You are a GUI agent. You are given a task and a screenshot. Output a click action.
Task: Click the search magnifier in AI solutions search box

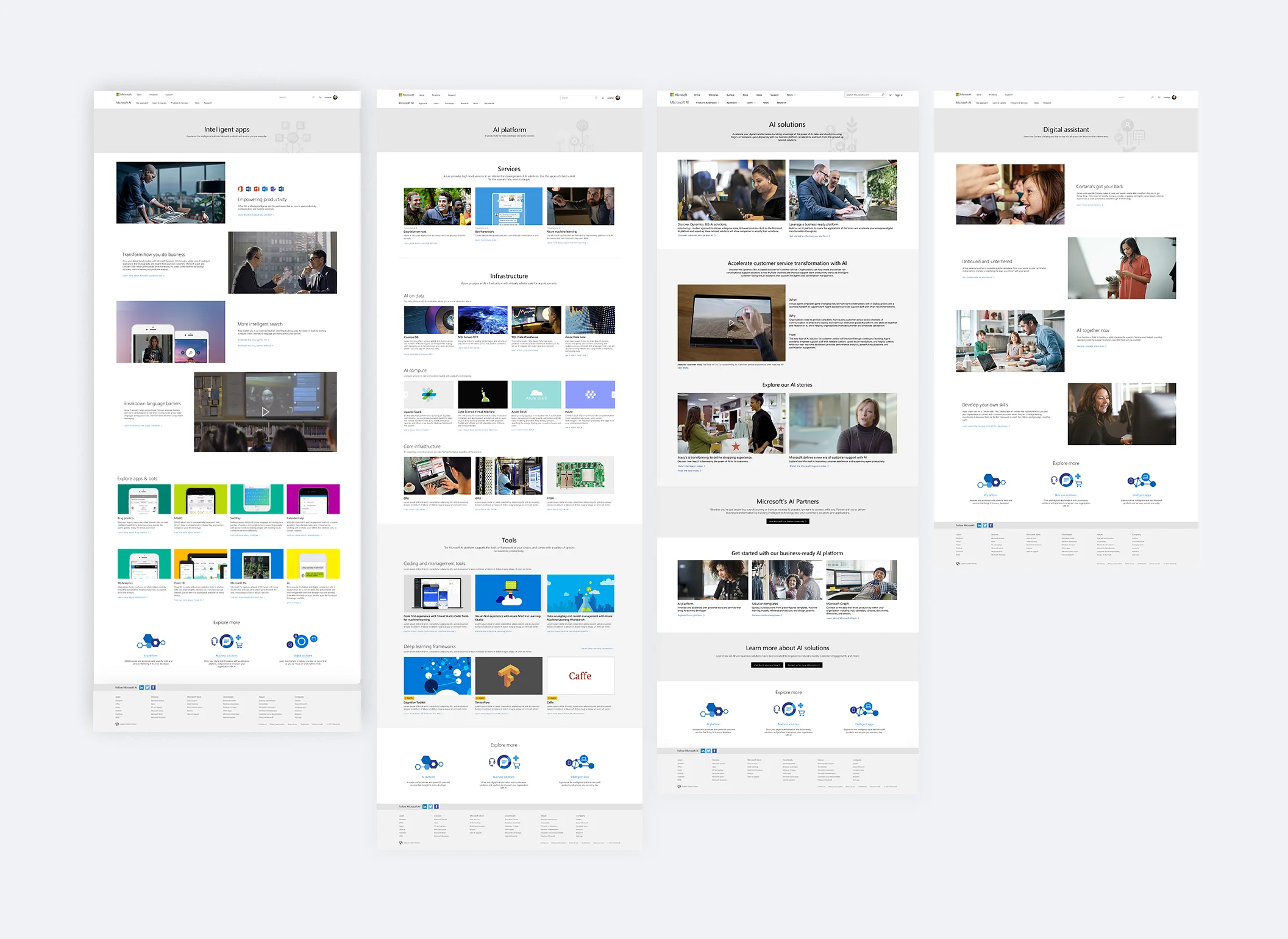point(883,94)
